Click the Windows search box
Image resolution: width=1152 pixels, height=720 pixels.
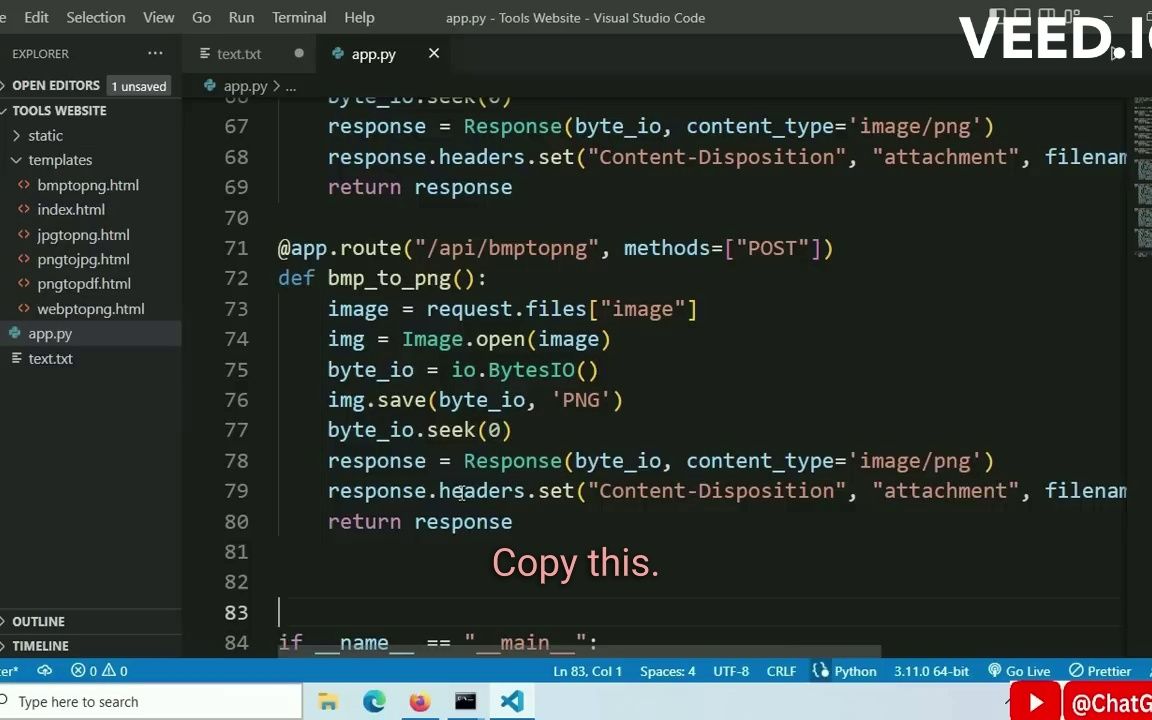point(150,702)
